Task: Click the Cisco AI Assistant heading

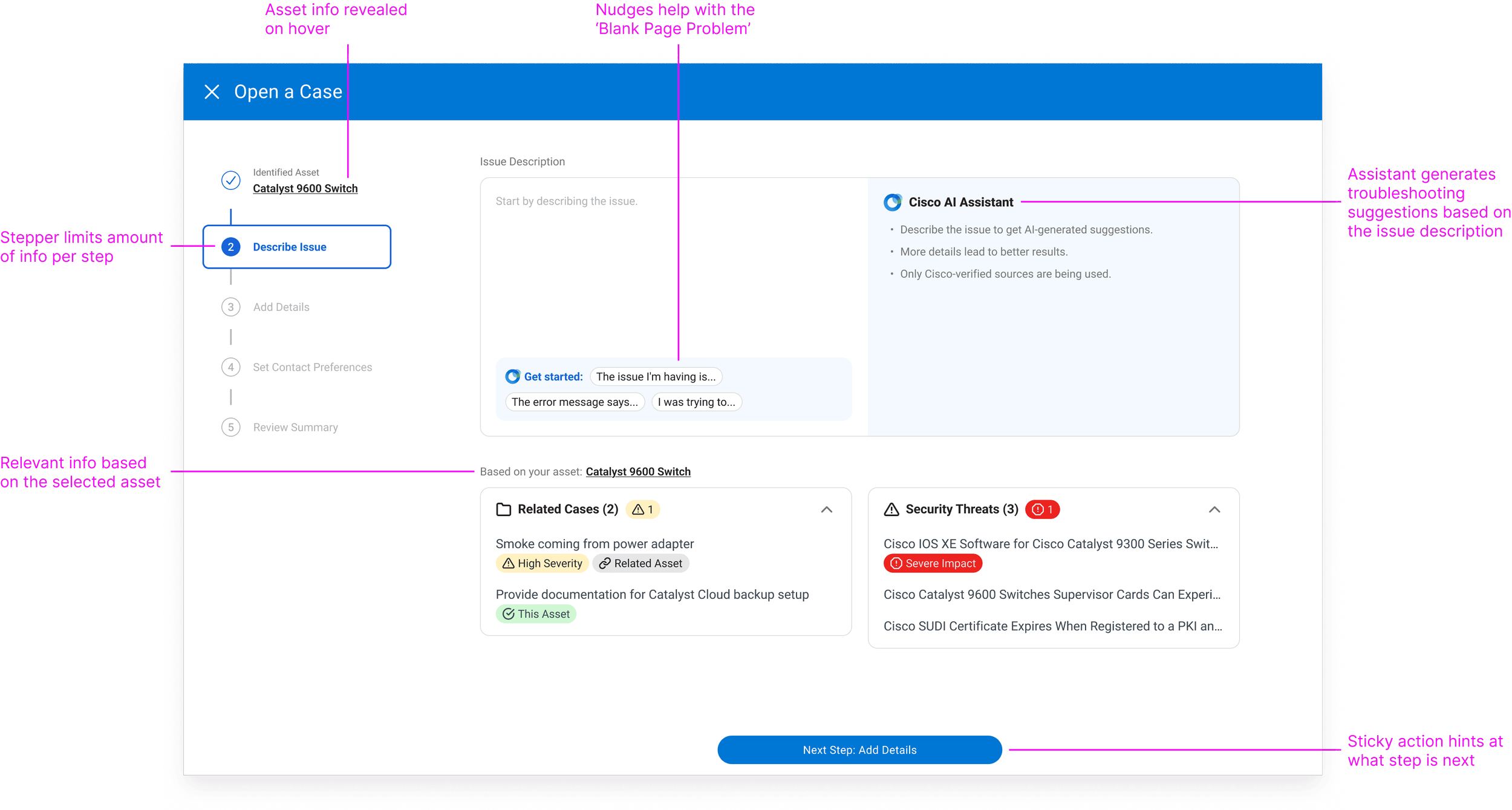Action: [960, 202]
